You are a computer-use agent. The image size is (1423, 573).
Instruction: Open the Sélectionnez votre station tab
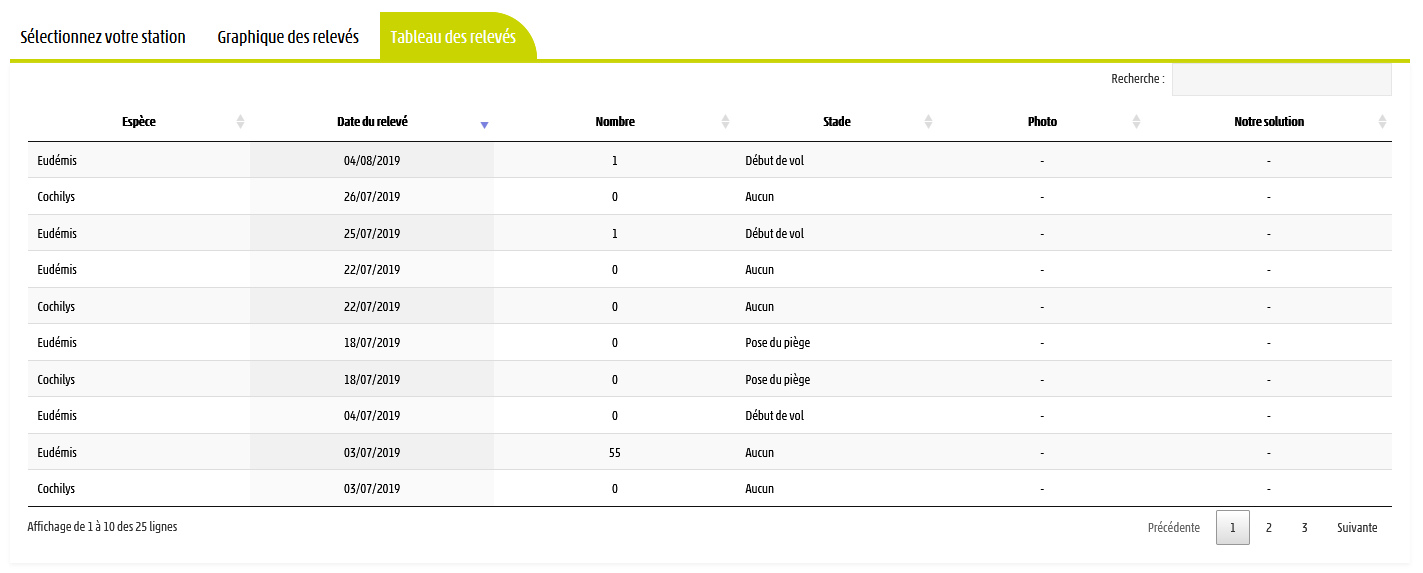103,37
